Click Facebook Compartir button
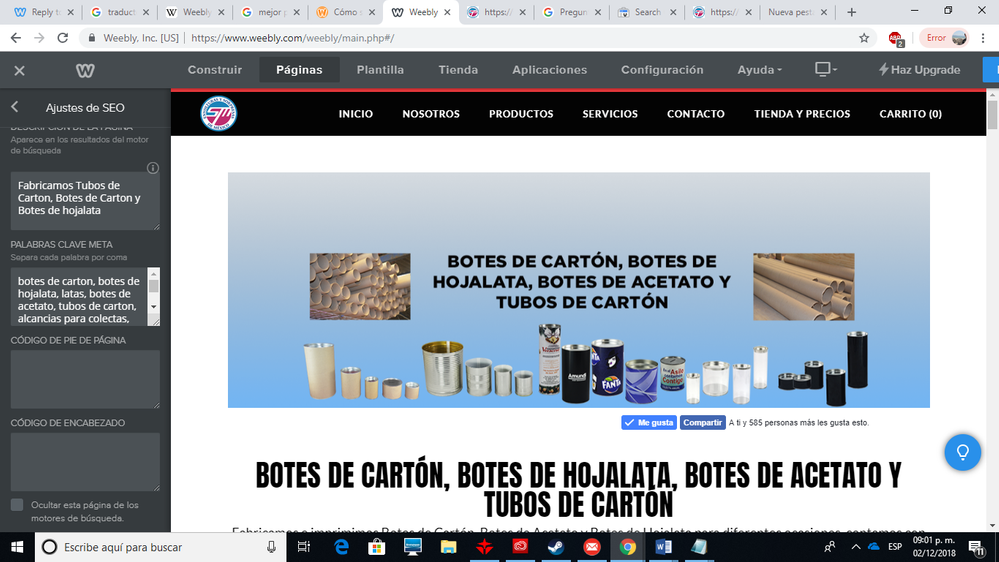The image size is (999, 562). coord(702,422)
